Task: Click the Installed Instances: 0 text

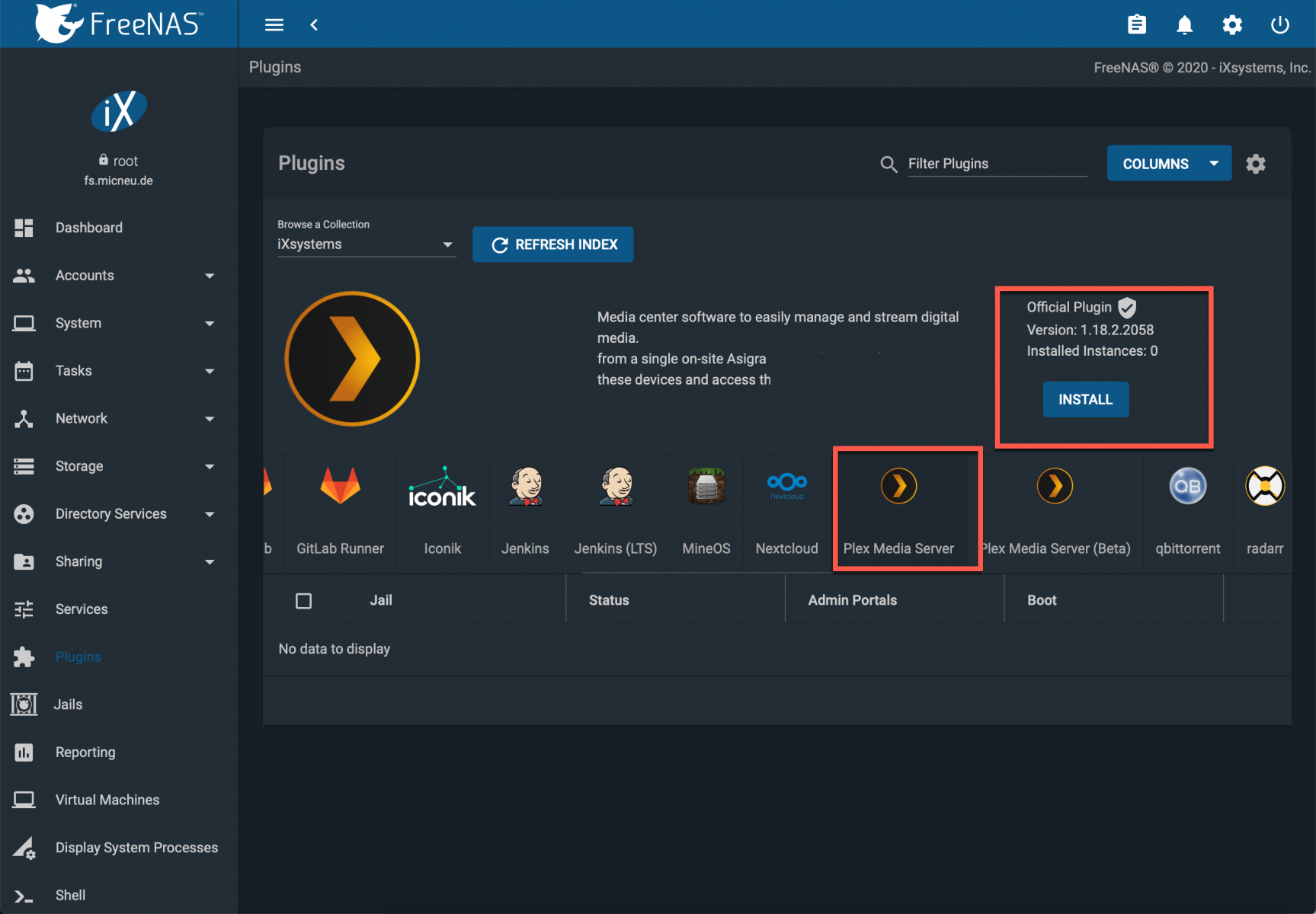Action: click(x=1092, y=350)
